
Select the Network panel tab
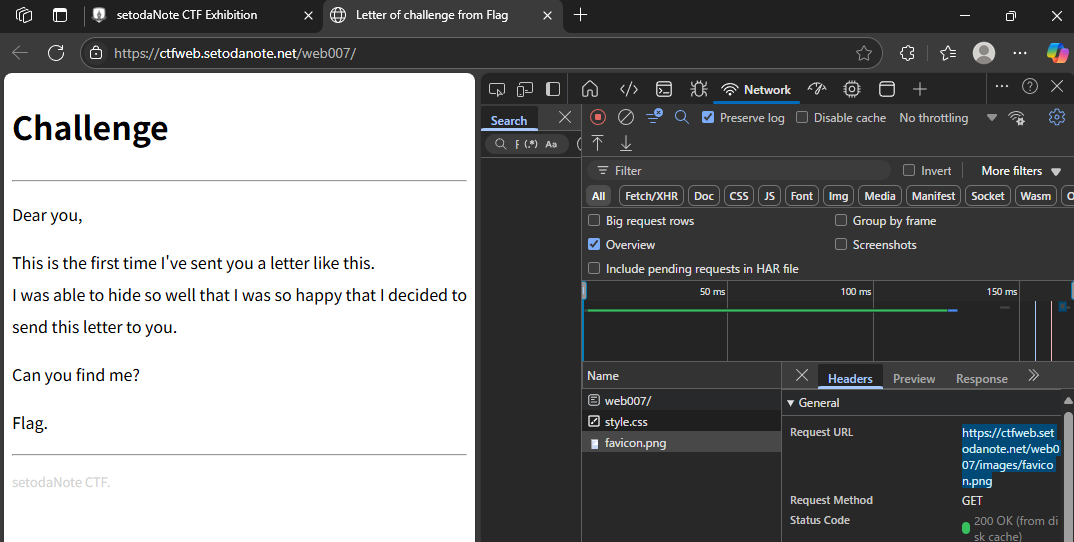coord(756,90)
